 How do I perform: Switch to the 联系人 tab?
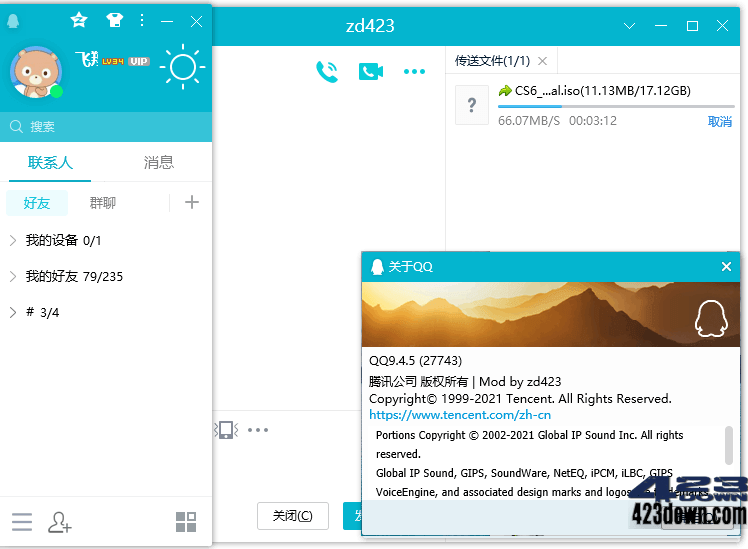pyautogui.click(x=50, y=163)
